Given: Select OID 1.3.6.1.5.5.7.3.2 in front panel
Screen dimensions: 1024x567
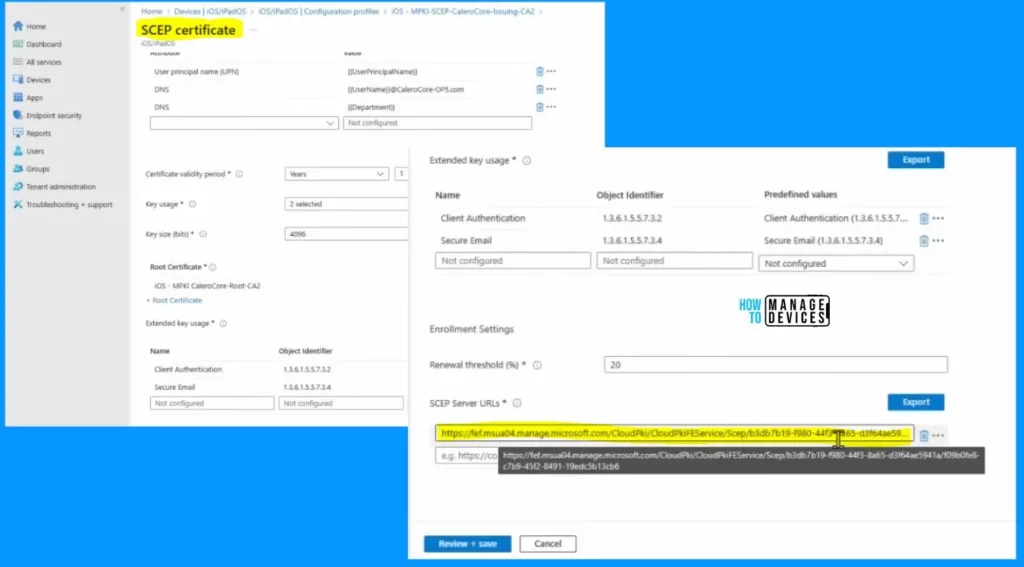Looking at the screenshot, I should pos(632,219).
